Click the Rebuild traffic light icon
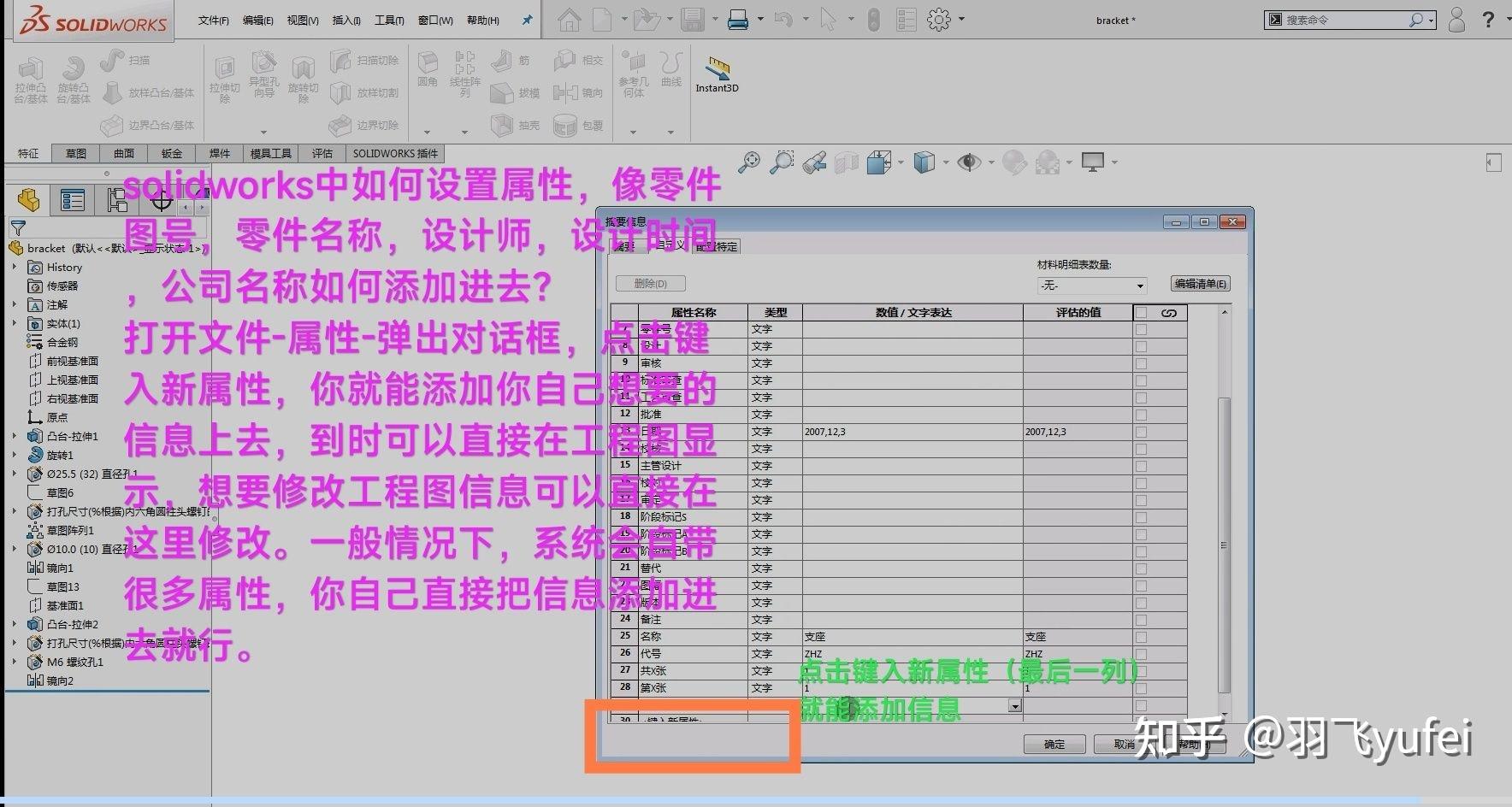 [873, 20]
